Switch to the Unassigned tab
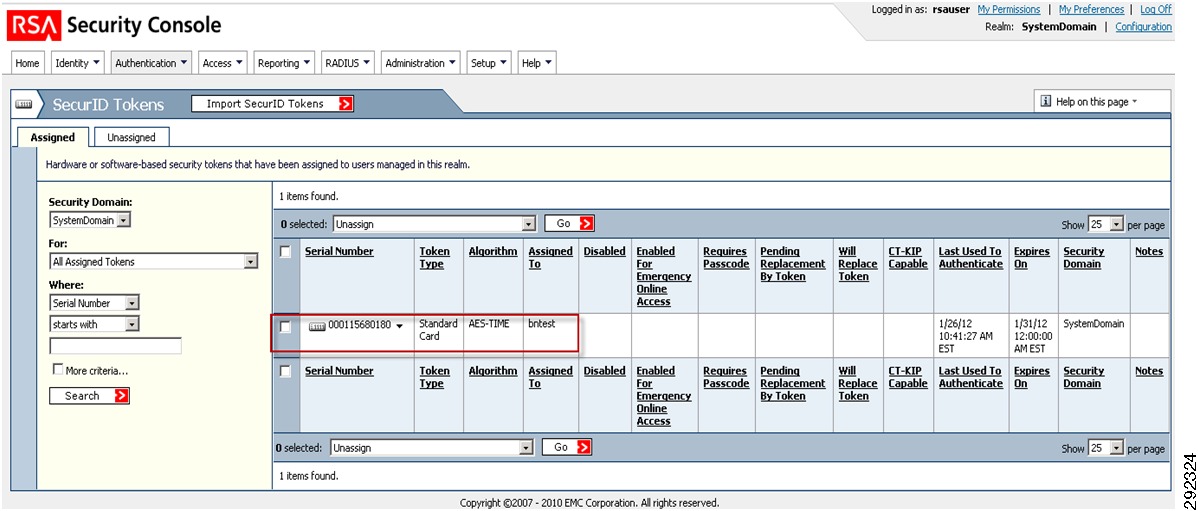The image size is (1198, 511). coord(131,137)
